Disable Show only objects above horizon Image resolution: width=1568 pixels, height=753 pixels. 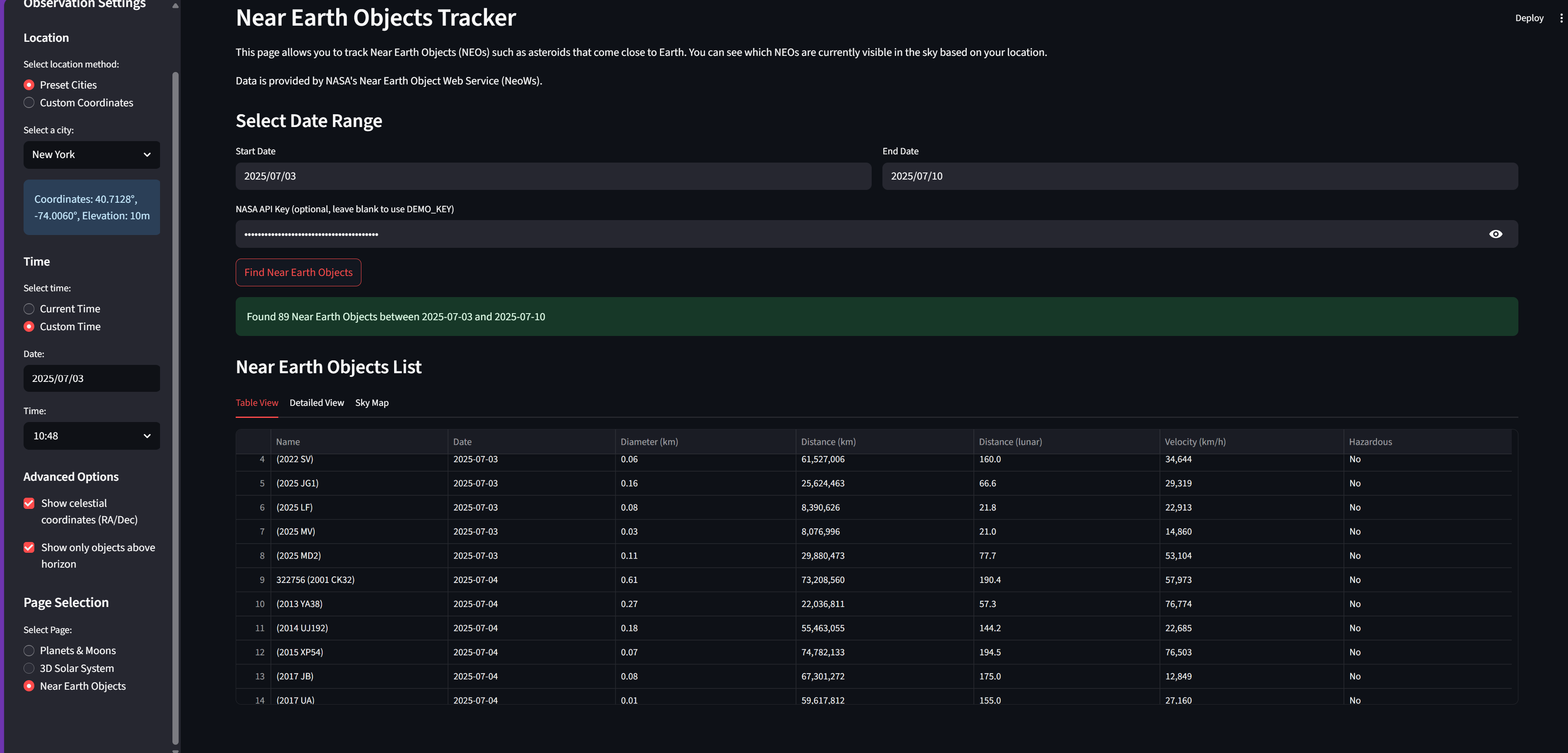click(x=29, y=548)
